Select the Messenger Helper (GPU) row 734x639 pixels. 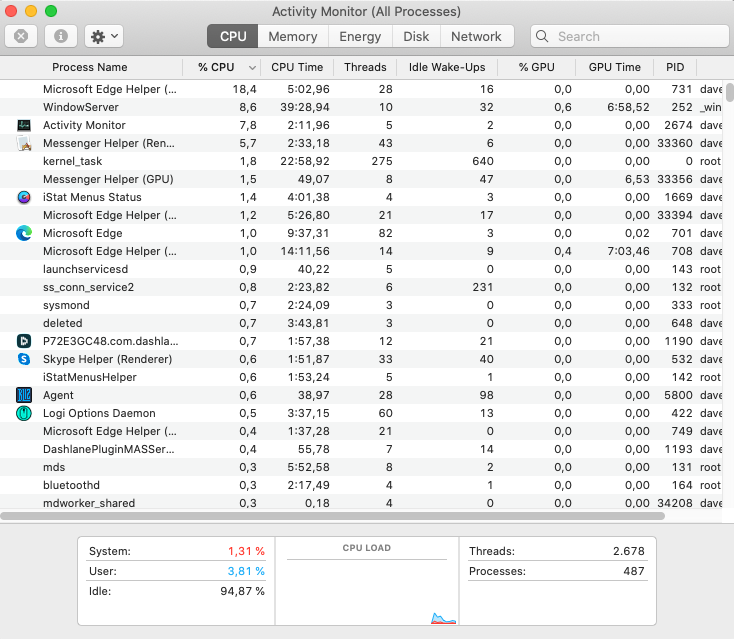click(x=361, y=179)
